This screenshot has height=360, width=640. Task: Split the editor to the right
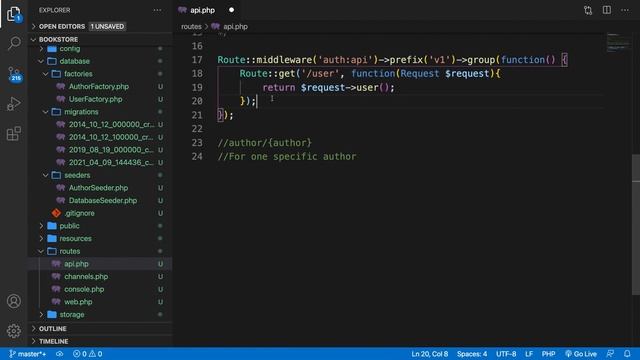(x=607, y=10)
